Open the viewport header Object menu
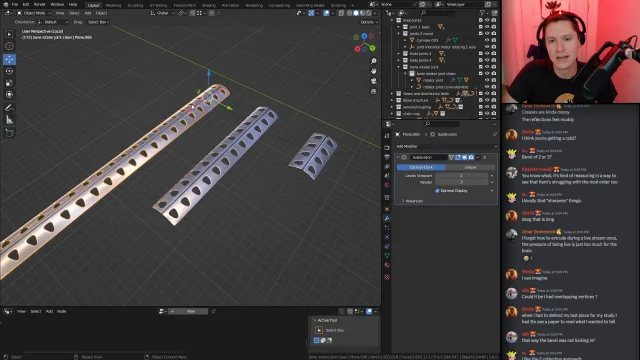This screenshot has height=360, width=640. pyautogui.click(x=101, y=13)
